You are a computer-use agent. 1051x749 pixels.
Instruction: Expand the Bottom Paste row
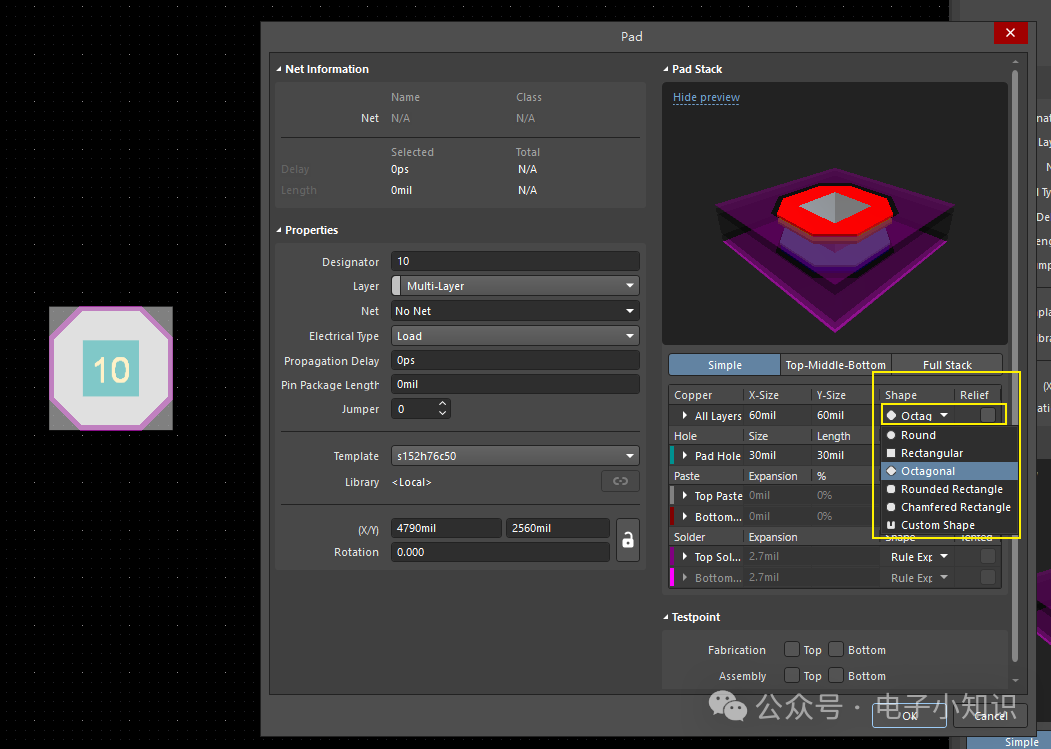pyautogui.click(x=684, y=516)
